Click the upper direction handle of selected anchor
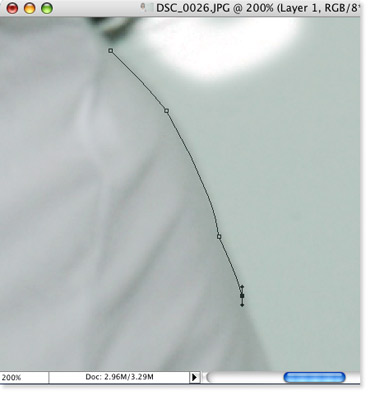The width and height of the screenshot is (375, 400). tap(242, 286)
